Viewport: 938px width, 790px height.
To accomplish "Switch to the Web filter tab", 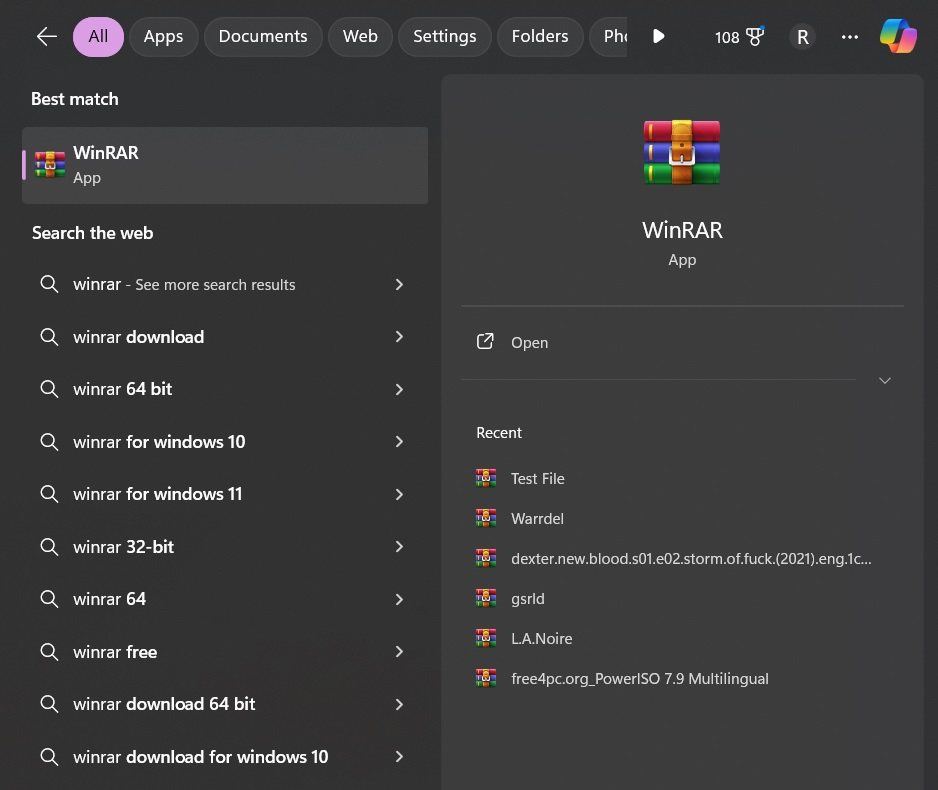I will pyautogui.click(x=360, y=36).
